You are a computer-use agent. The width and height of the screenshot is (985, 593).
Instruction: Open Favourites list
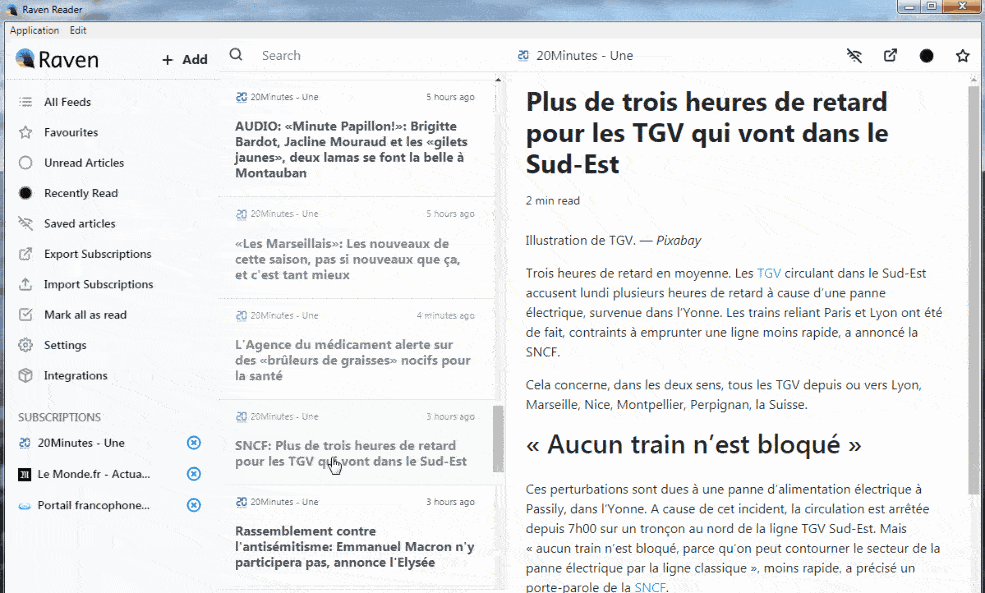click(x=71, y=132)
